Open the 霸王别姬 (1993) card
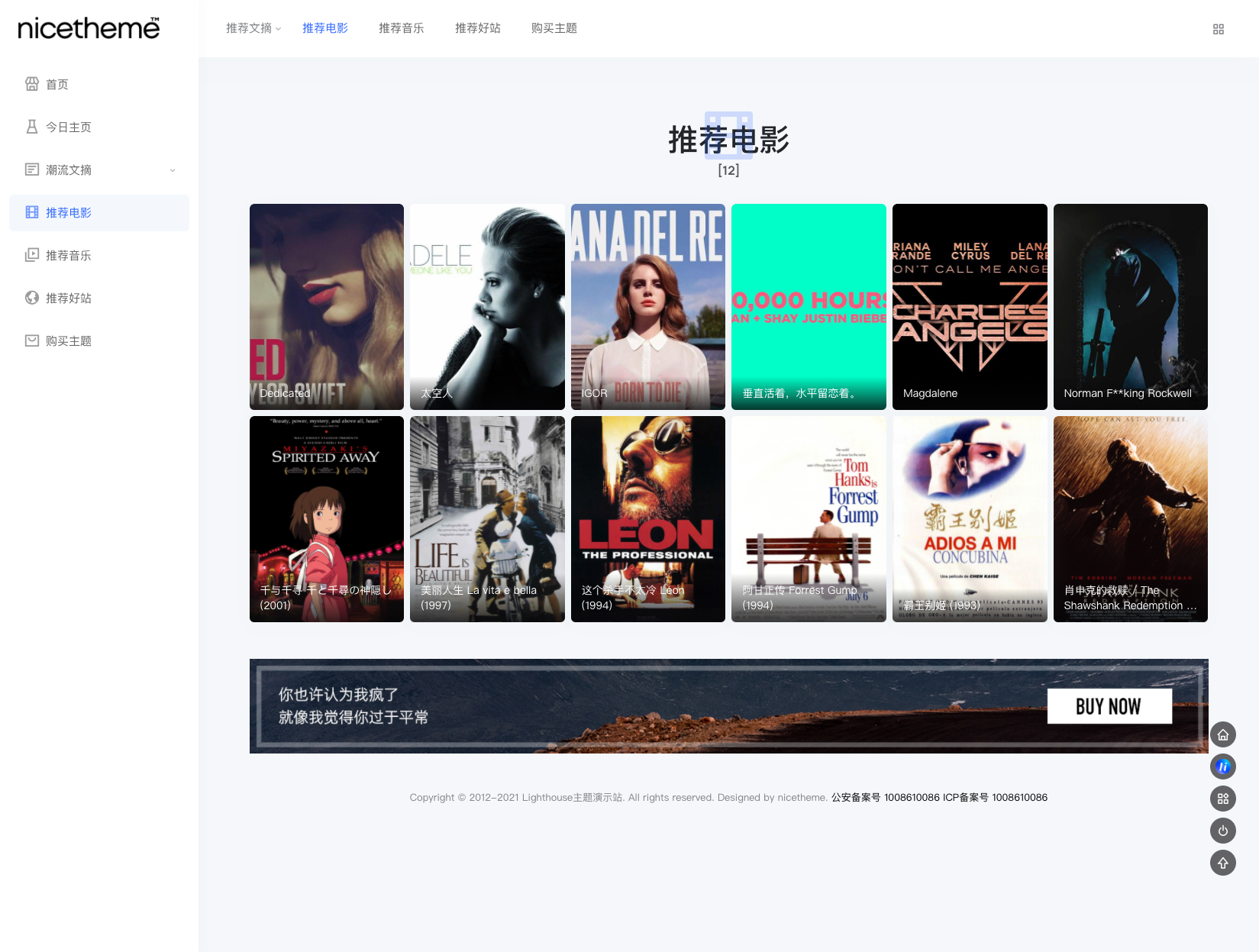This screenshot has width=1259, height=952. [970, 519]
